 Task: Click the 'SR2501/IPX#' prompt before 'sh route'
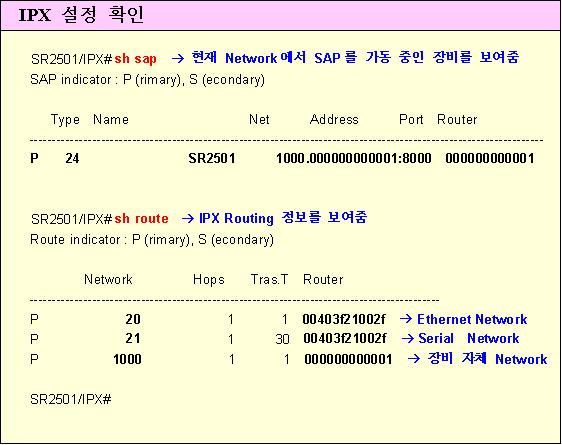pos(72,219)
